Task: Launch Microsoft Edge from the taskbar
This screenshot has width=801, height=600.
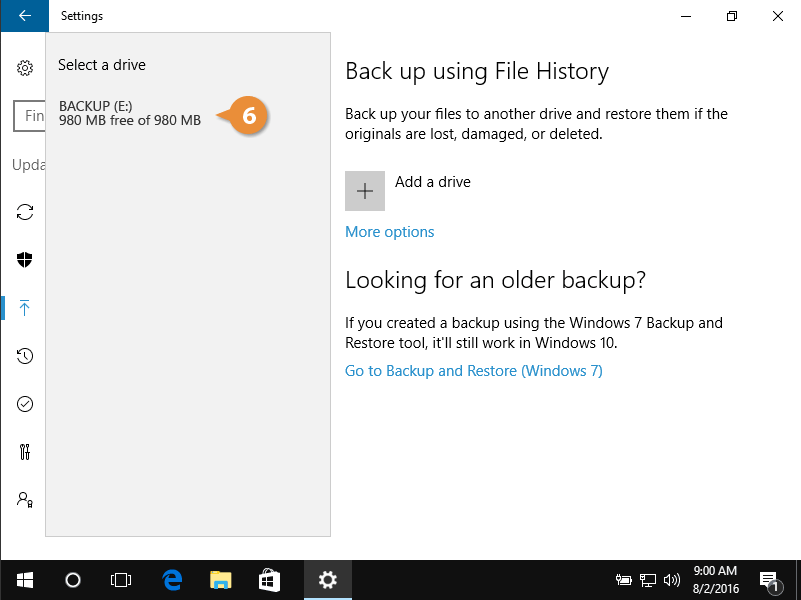Action: coord(172,580)
